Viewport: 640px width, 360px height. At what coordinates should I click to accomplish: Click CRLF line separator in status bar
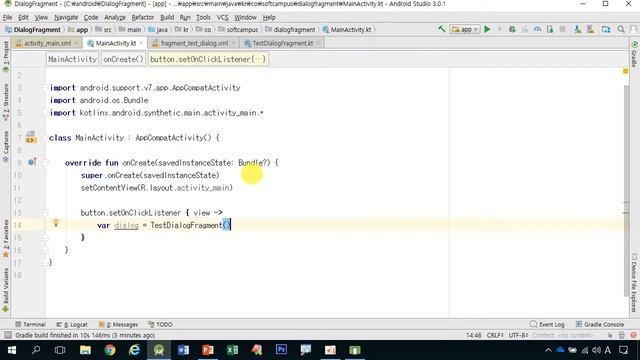click(495, 335)
